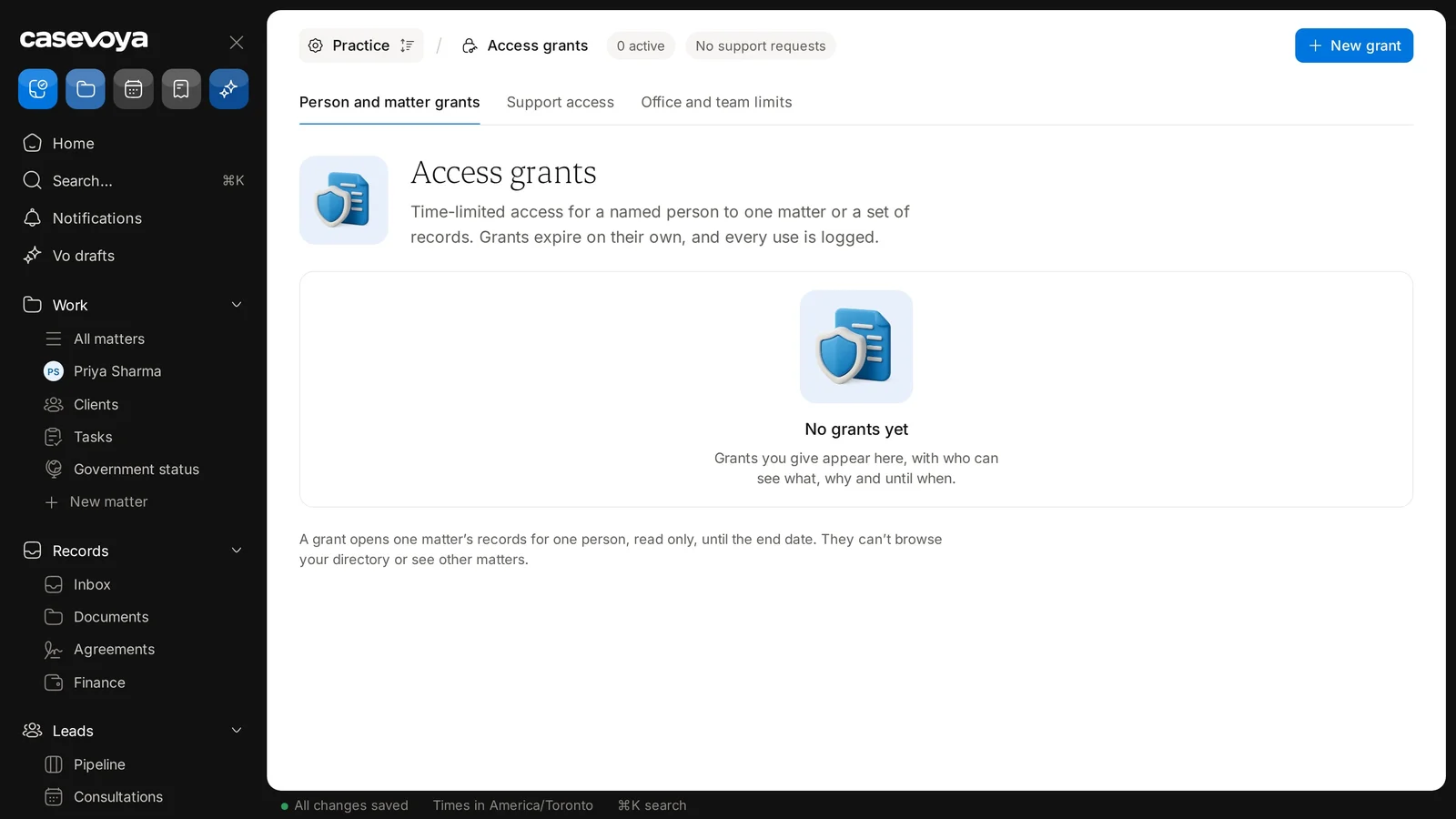Click the No support requests badge
This screenshot has height=819, width=1456.
click(x=761, y=45)
